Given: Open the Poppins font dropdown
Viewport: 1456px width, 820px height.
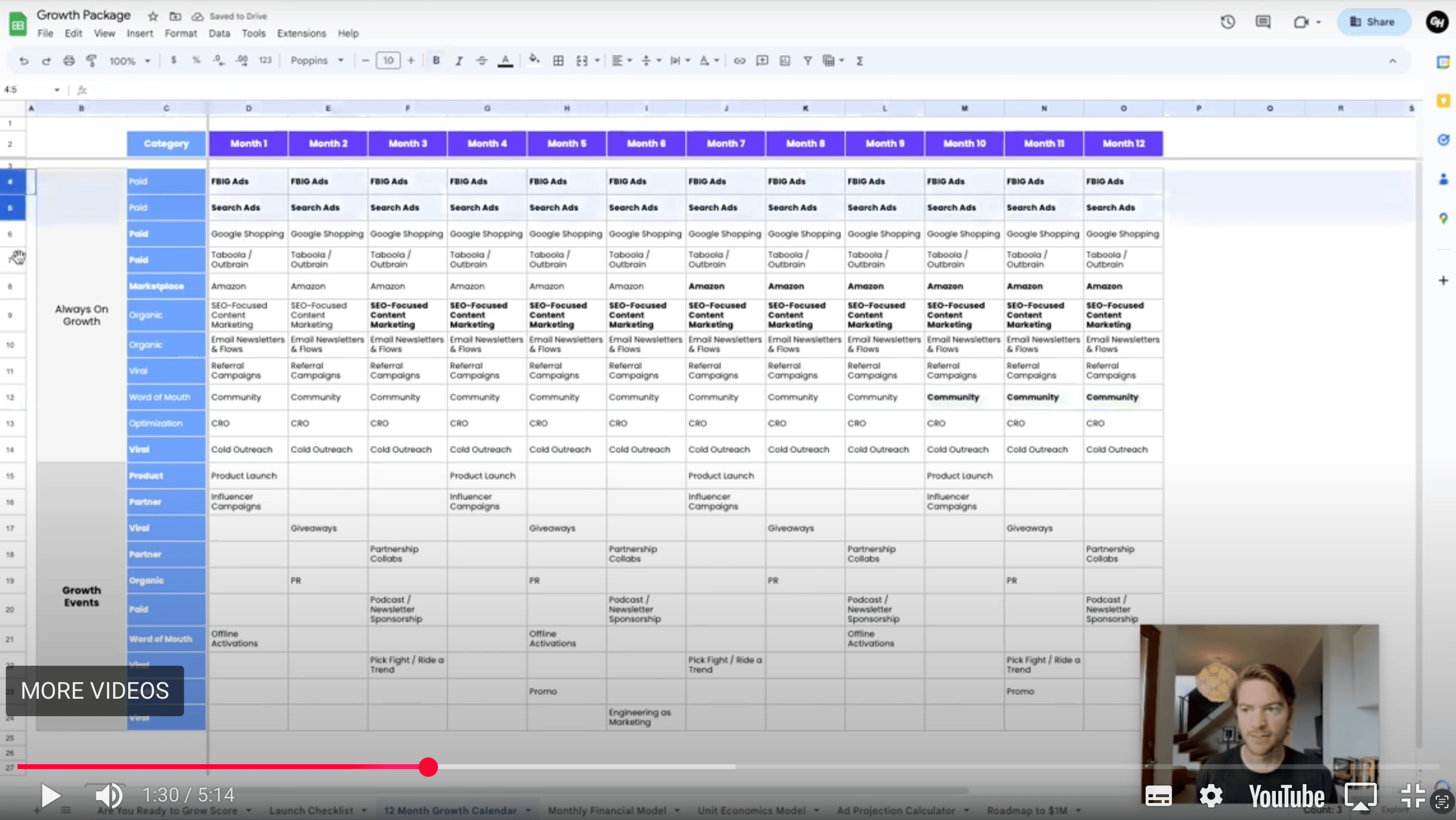Looking at the screenshot, I should (317, 61).
